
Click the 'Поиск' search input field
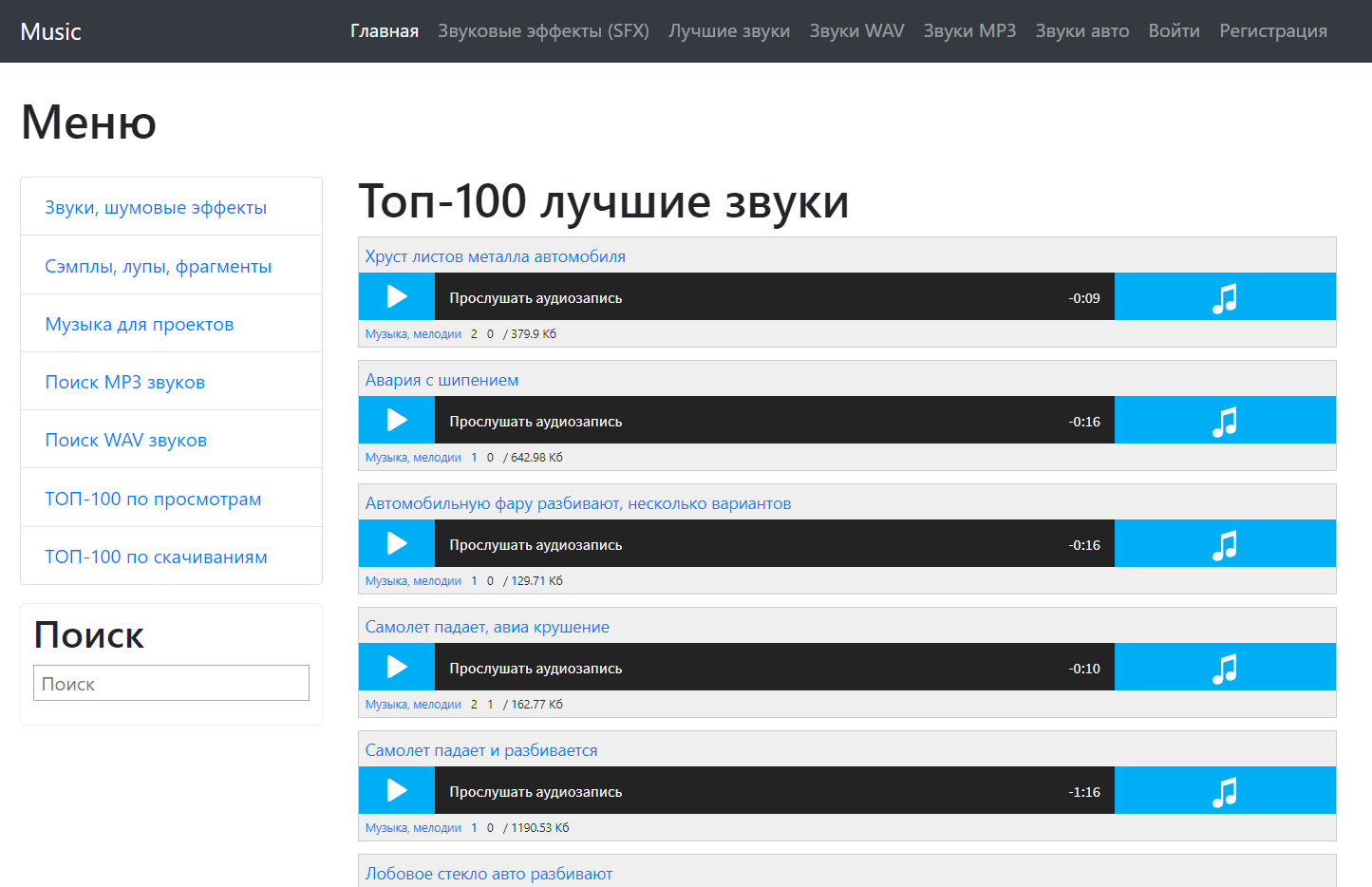(x=171, y=684)
